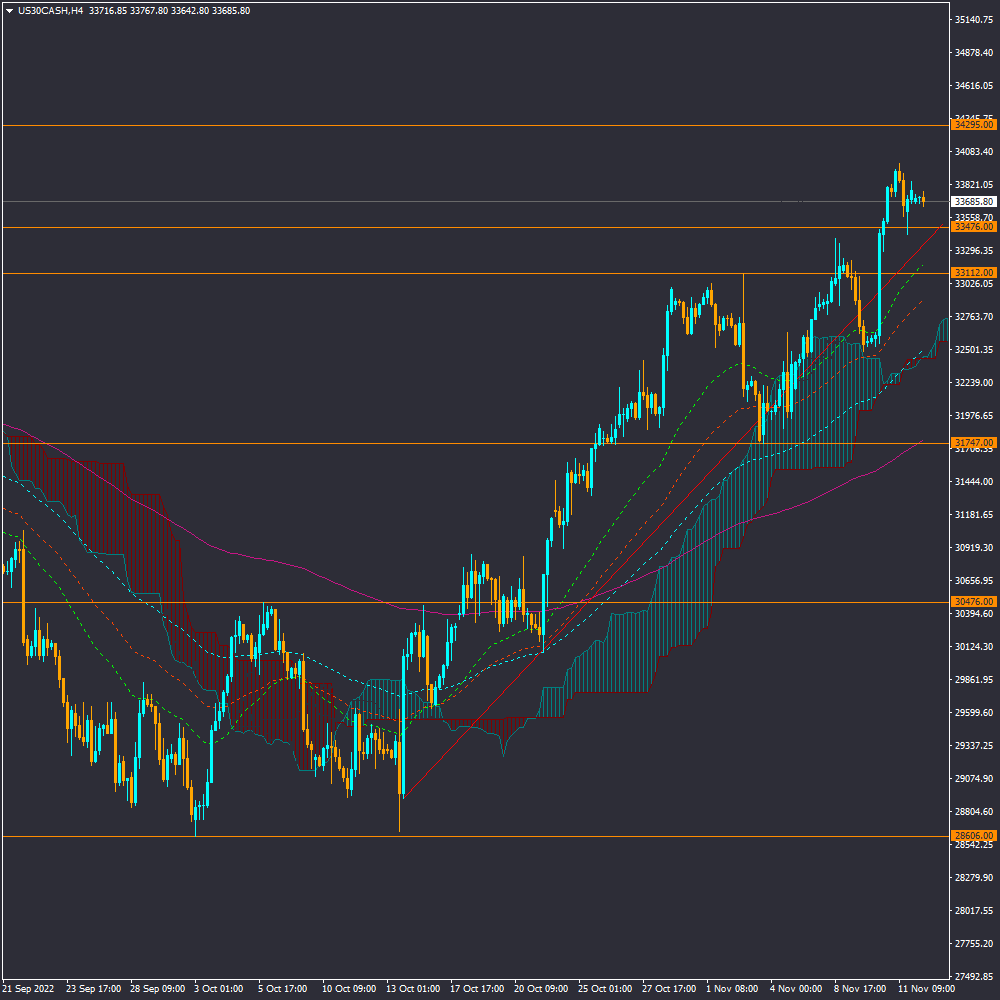Select the white horizontal line at 31747.00
This screenshot has width=1000, height=1000.
300,442
